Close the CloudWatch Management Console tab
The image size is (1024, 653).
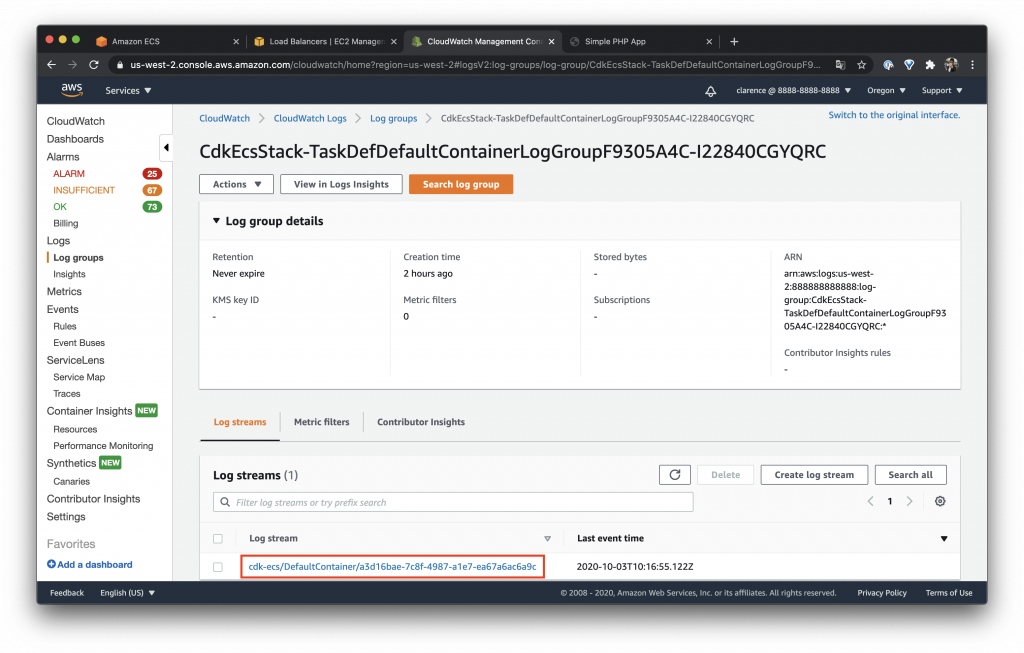(551, 41)
